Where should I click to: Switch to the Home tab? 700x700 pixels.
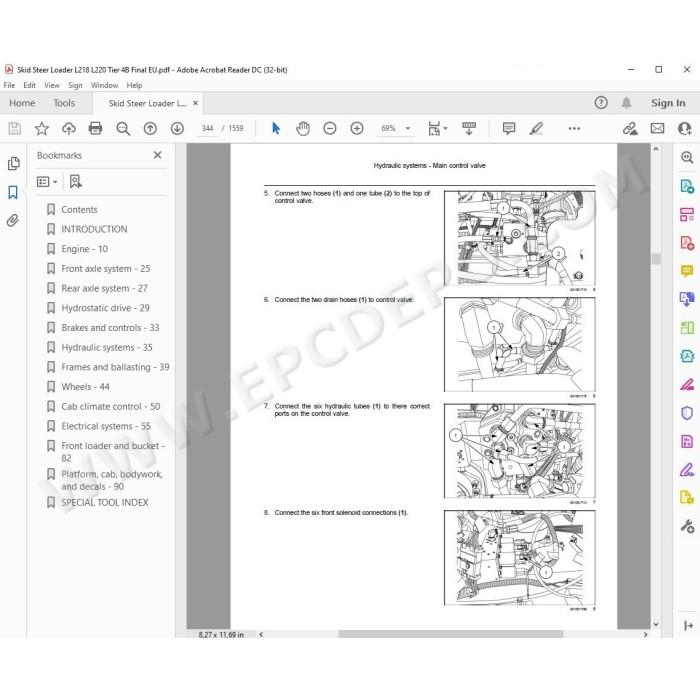[22, 103]
